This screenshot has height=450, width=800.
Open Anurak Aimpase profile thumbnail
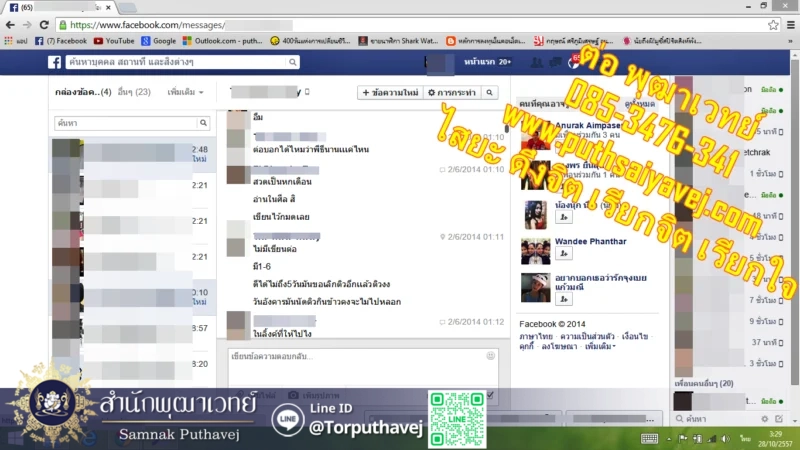coord(535,137)
